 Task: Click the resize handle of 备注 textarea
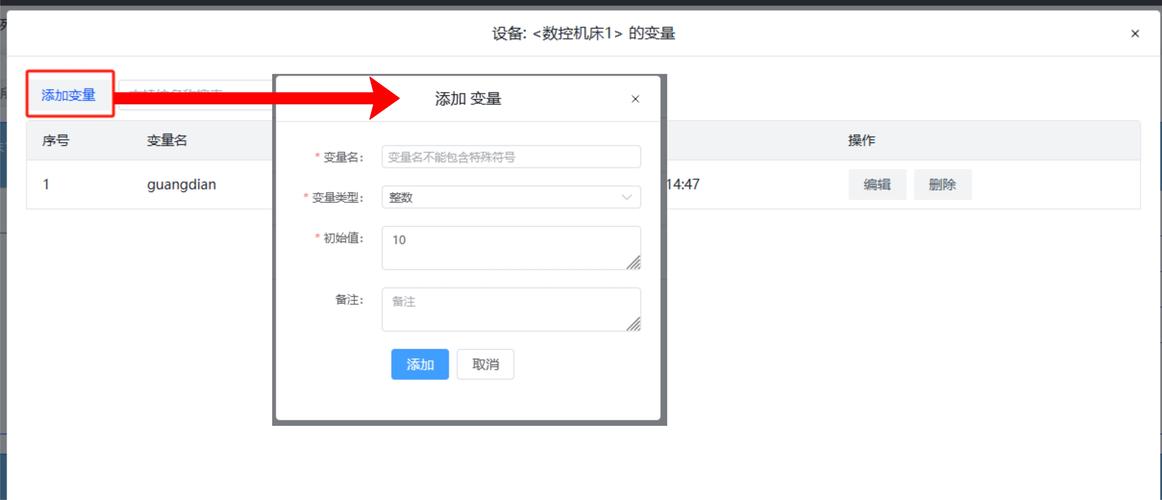click(634, 324)
